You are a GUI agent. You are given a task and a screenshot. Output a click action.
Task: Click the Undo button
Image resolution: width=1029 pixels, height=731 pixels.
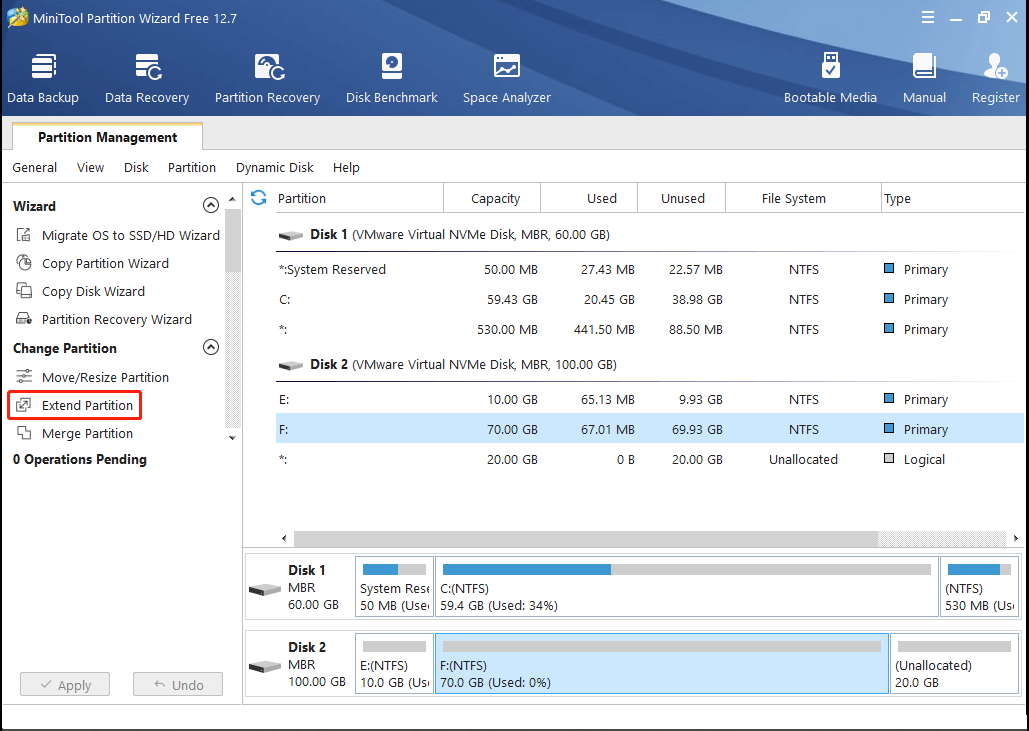[178, 684]
